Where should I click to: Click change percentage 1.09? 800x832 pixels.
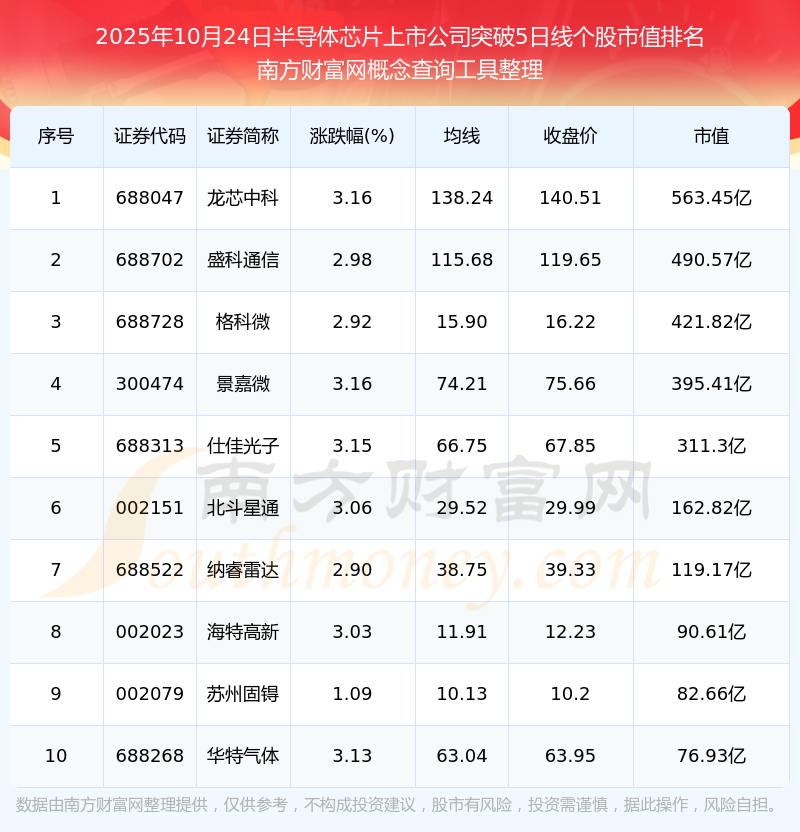pos(352,694)
